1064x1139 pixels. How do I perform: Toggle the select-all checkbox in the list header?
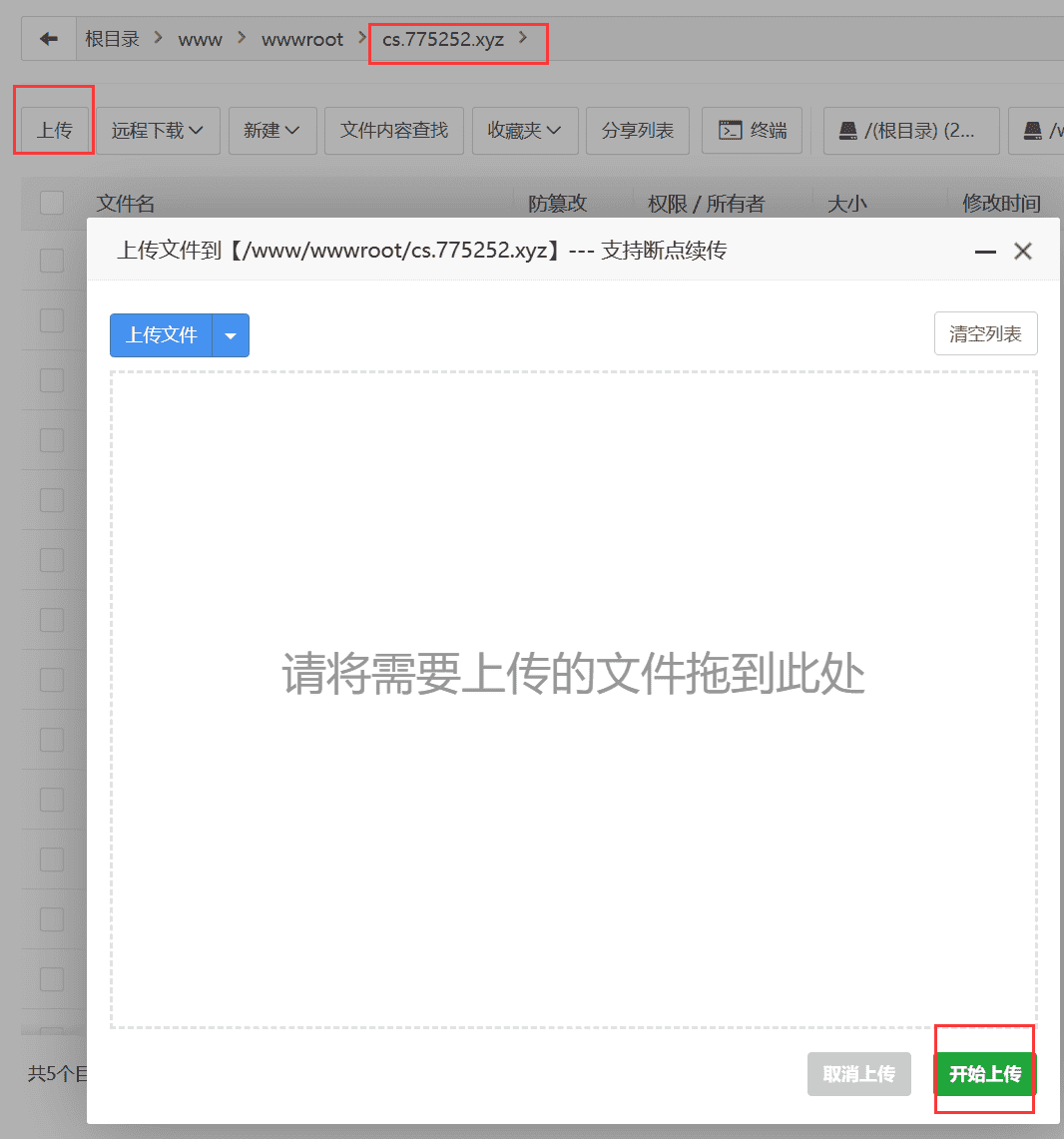click(51, 203)
